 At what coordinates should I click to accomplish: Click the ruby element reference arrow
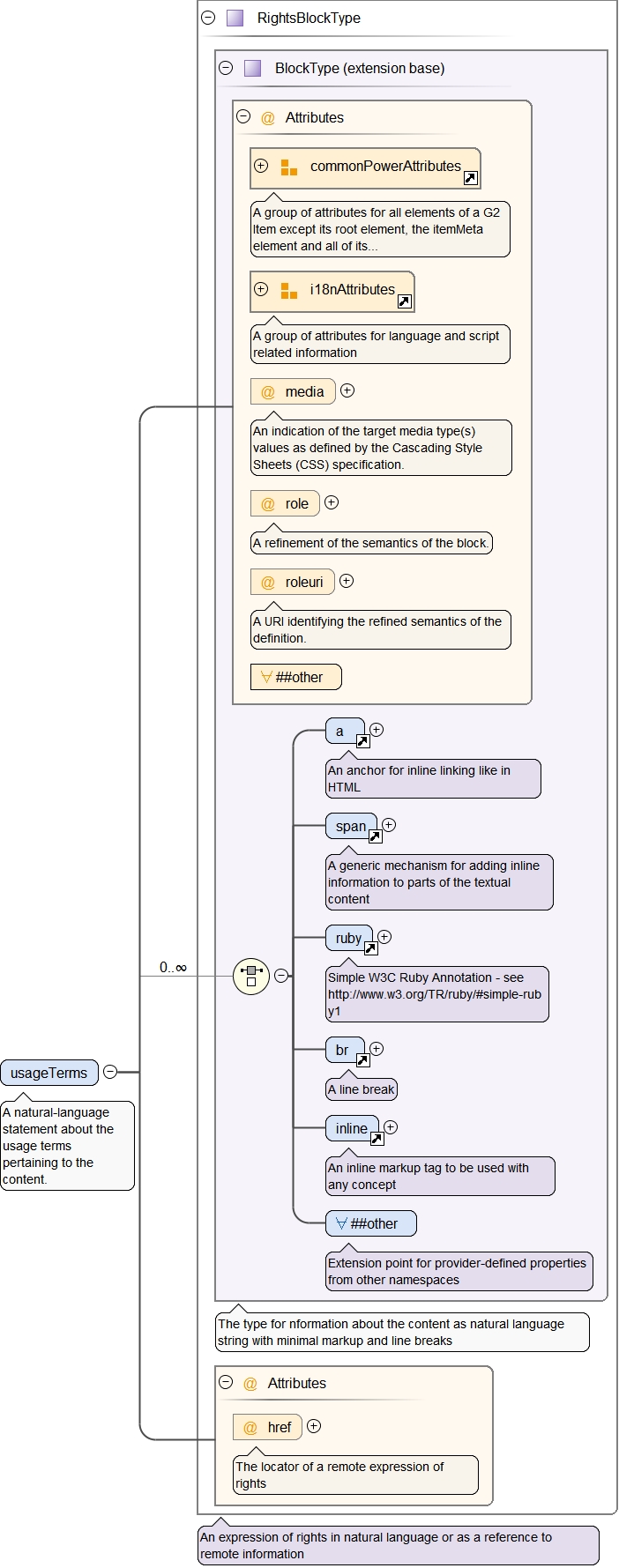370,948
